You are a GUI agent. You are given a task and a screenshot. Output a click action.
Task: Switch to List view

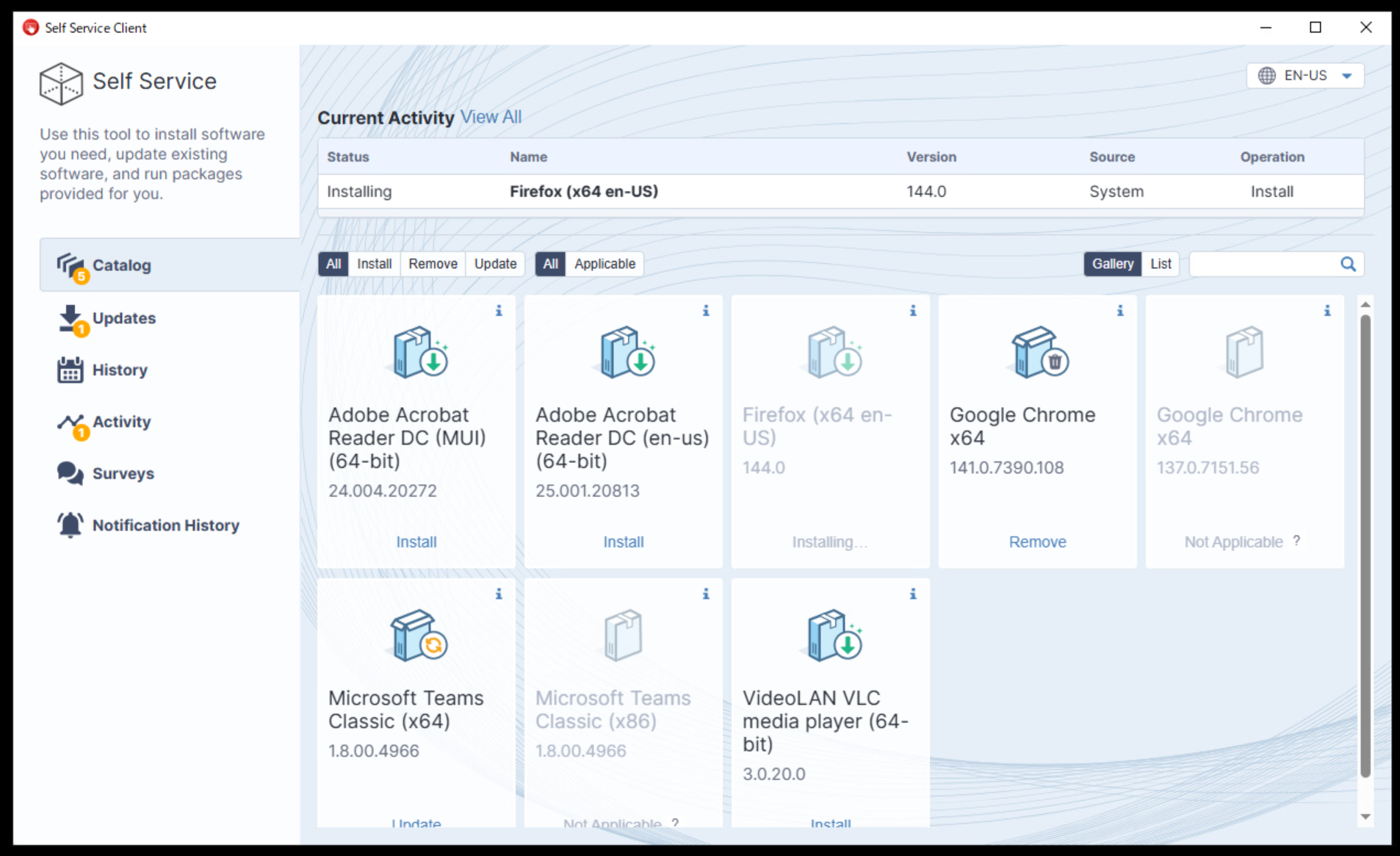click(1161, 265)
